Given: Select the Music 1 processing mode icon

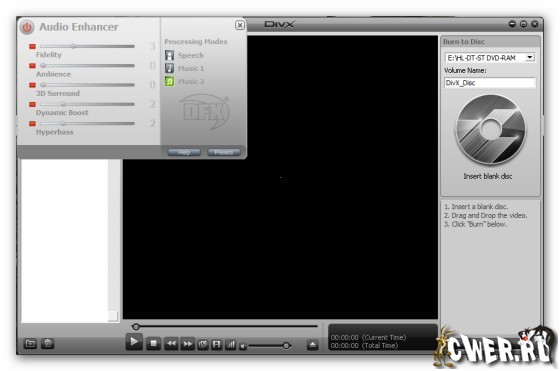Looking at the screenshot, I should pos(170,68).
